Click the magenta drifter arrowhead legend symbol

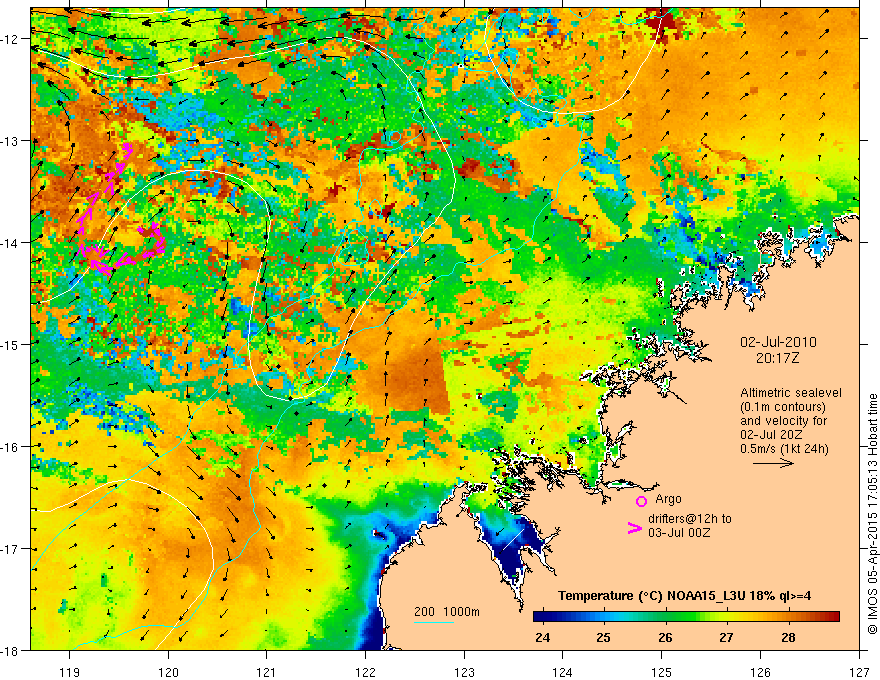[x=634, y=528]
